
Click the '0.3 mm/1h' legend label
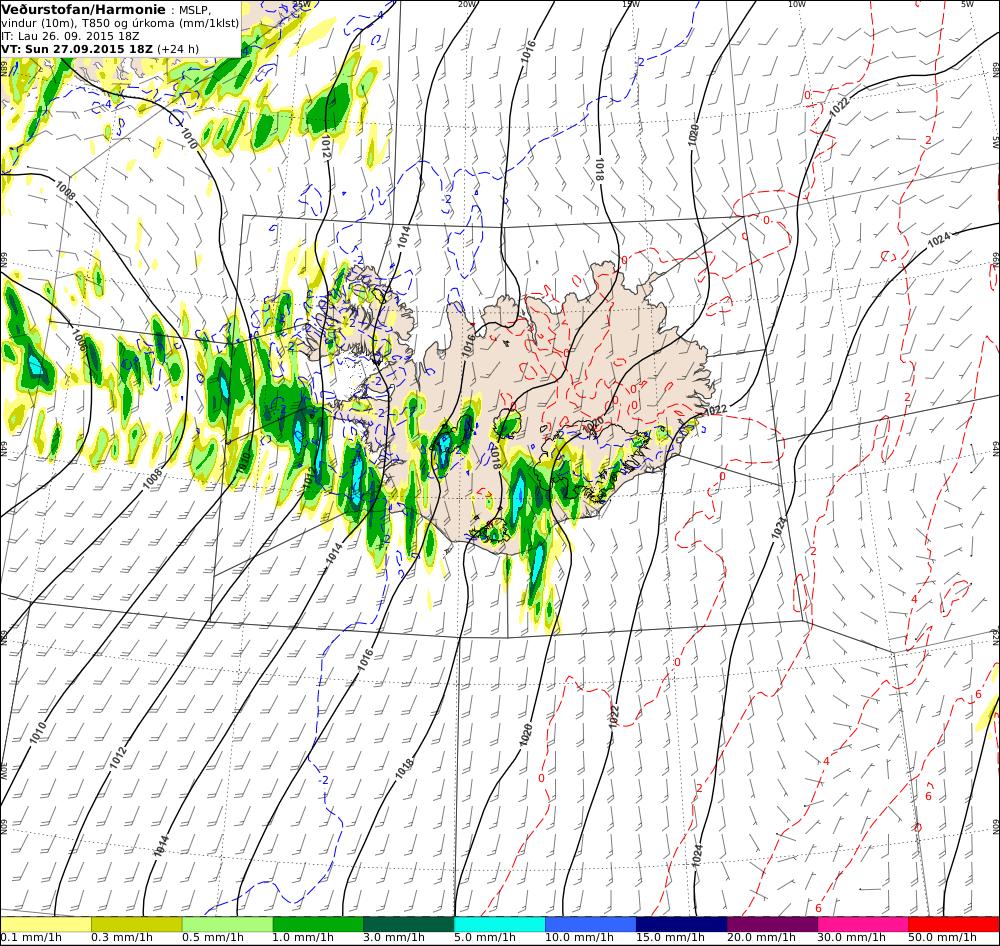[x=122, y=938]
